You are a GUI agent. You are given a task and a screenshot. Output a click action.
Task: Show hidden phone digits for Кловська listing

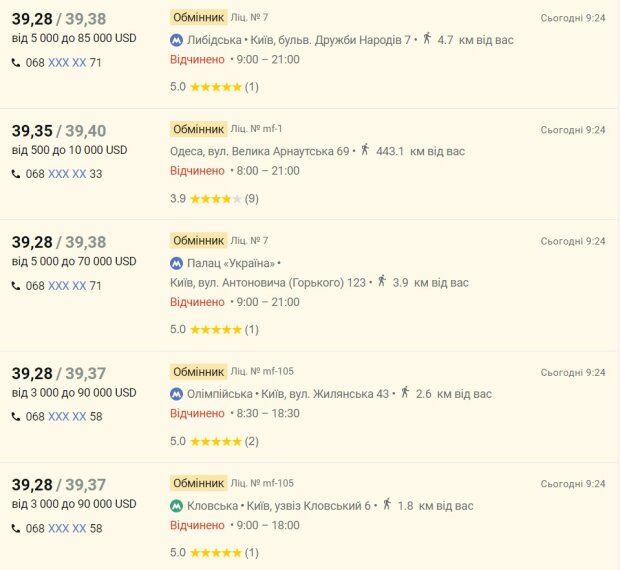tap(67, 528)
